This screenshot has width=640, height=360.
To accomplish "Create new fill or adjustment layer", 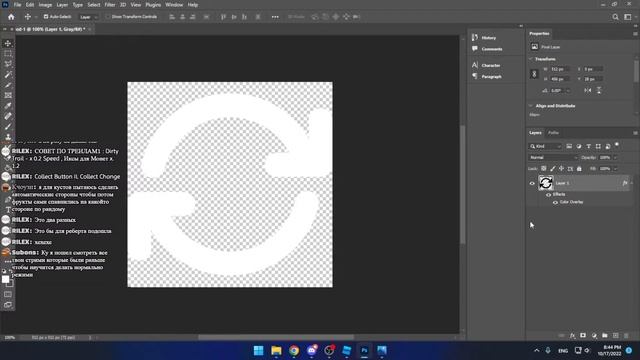I will (594, 336).
